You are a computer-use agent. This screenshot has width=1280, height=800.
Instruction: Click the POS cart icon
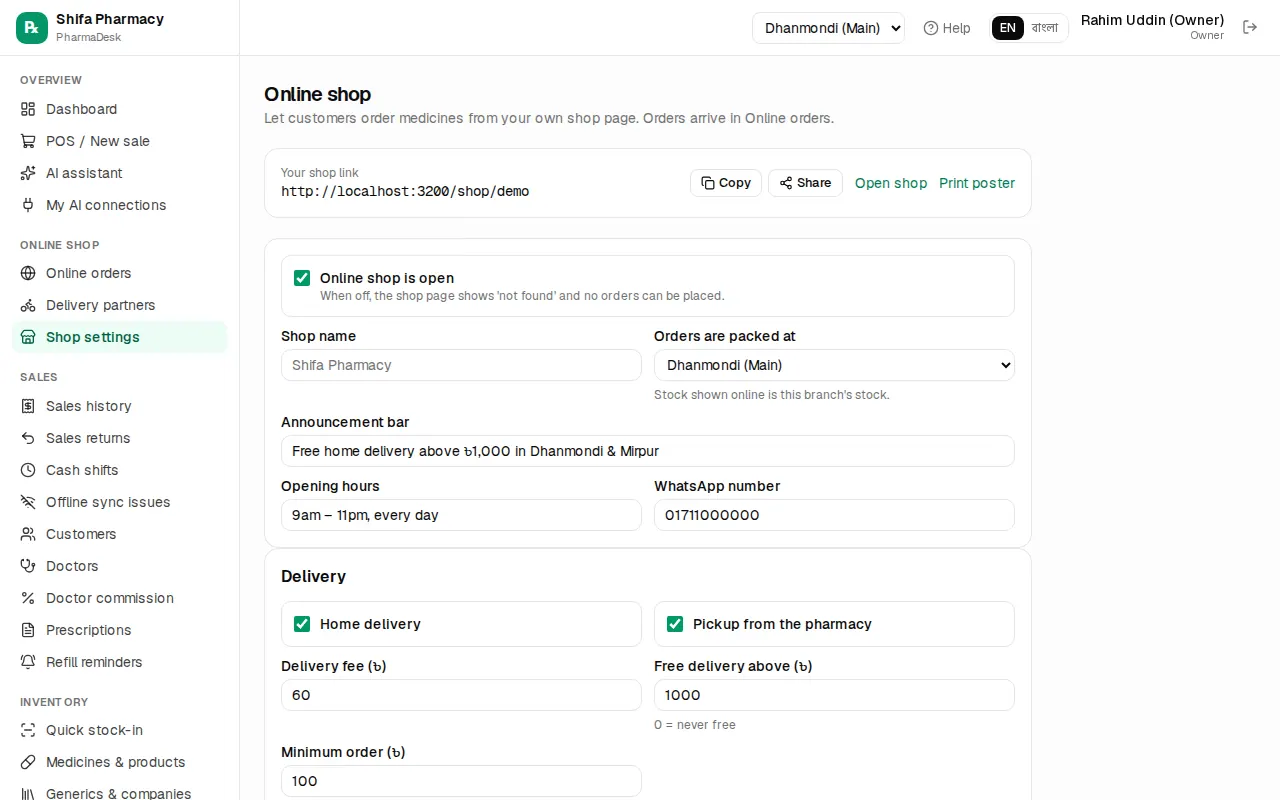pyautogui.click(x=28, y=141)
